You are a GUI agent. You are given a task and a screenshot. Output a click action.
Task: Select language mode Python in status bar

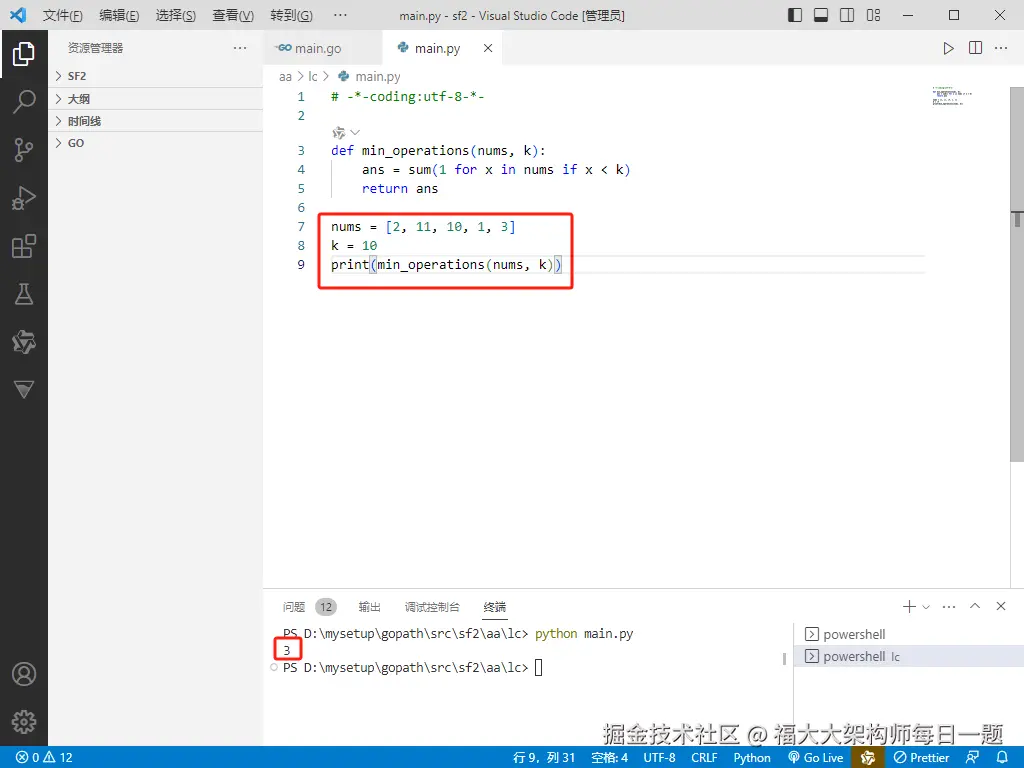[x=752, y=758]
